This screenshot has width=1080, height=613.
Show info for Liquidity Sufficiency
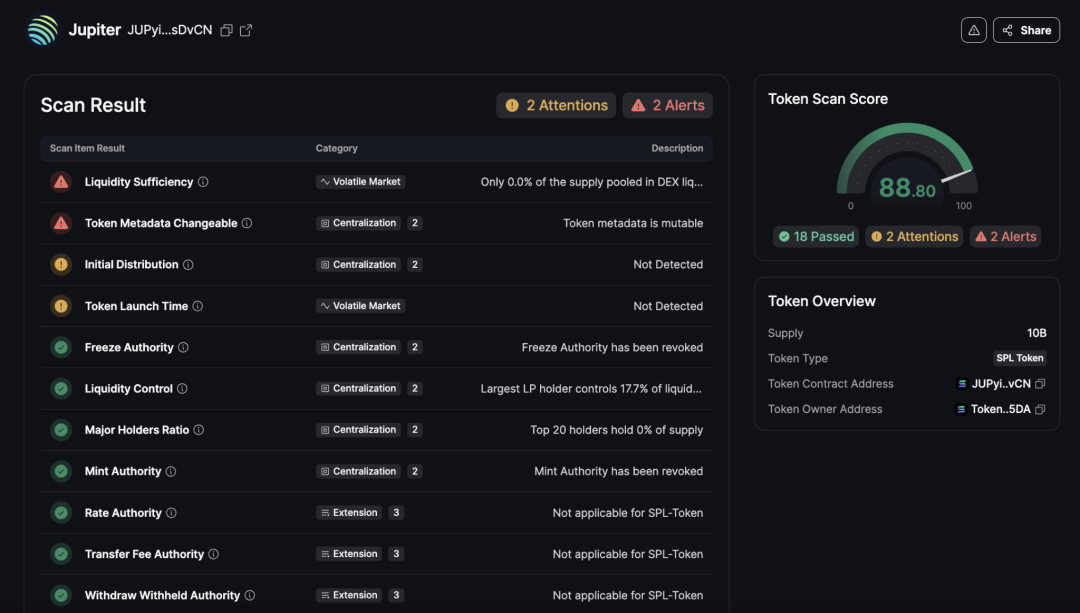click(x=203, y=182)
